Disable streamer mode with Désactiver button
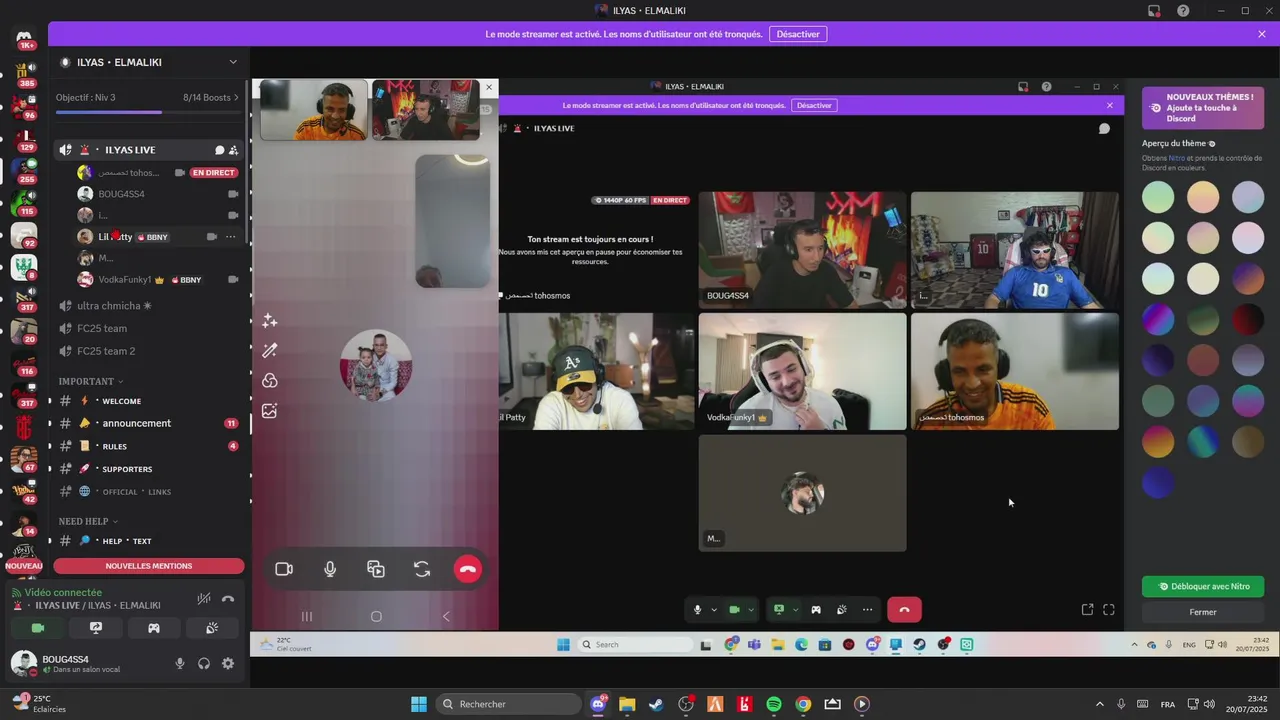The image size is (1280, 720). tap(798, 34)
